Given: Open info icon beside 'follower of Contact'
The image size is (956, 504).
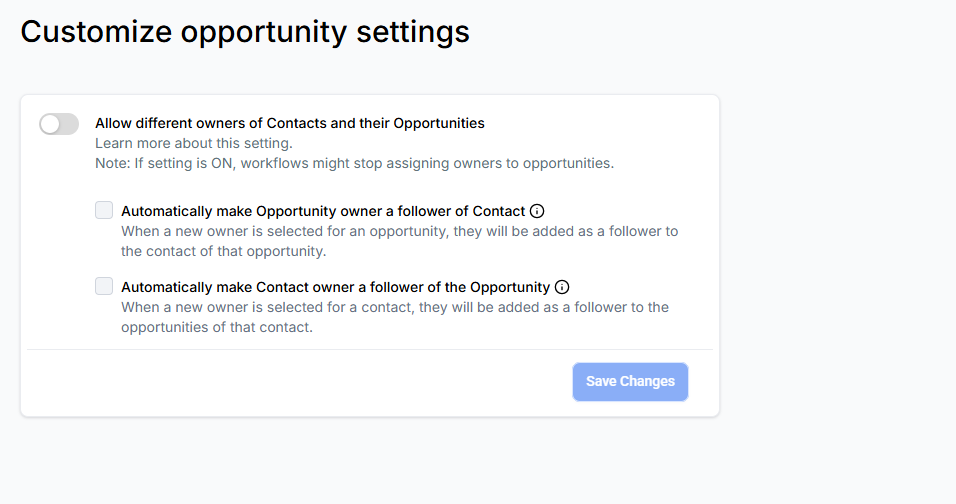Looking at the screenshot, I should tap(537, 211).
